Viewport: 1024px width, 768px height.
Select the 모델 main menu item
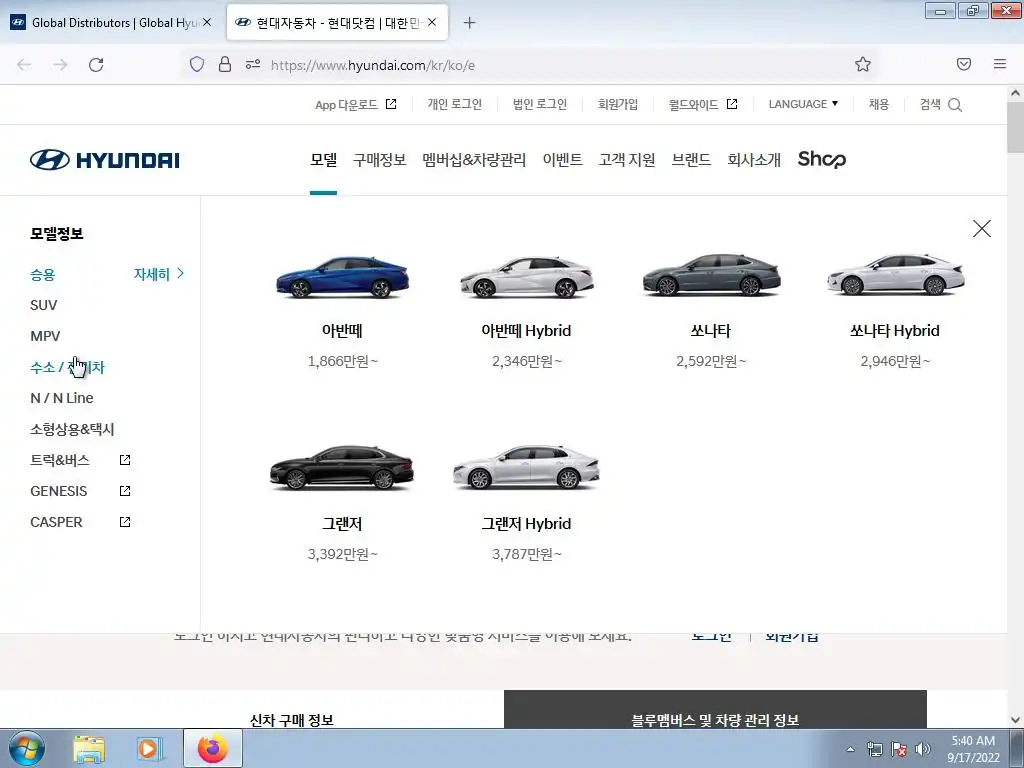click(x=323, y=159)
